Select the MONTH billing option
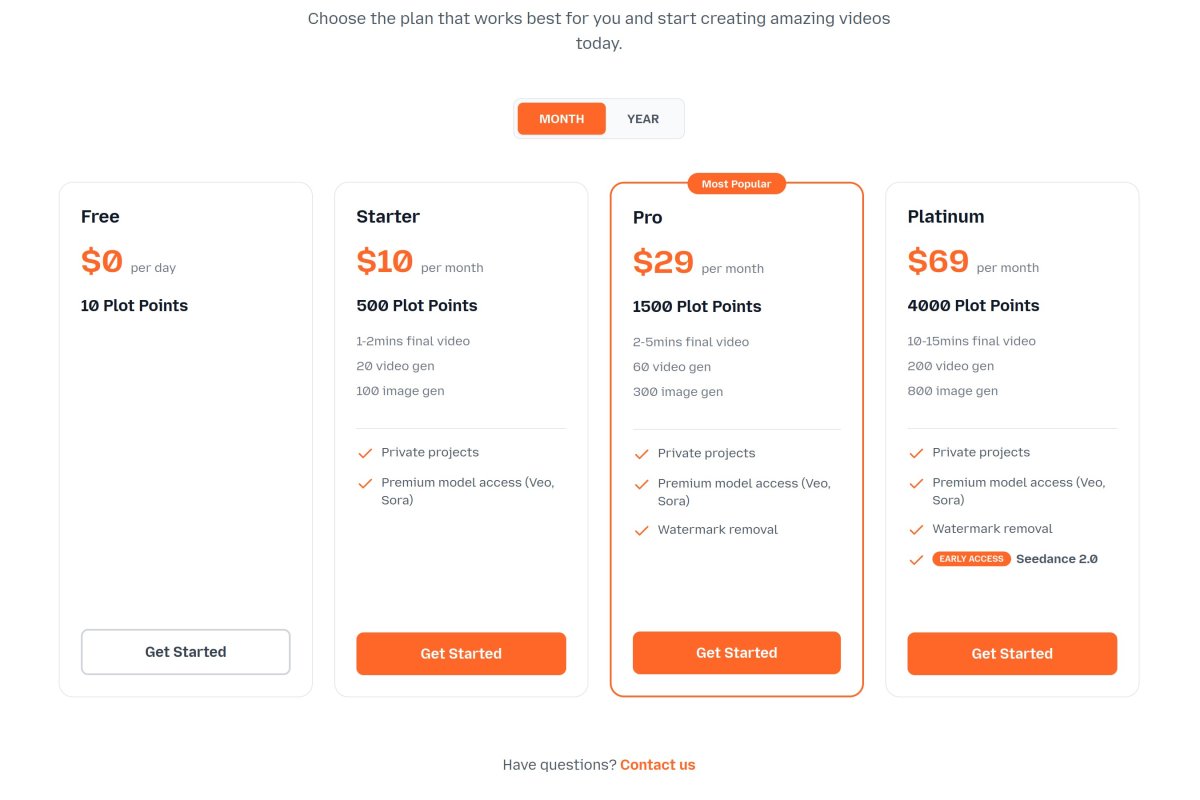This screenshot has height=800, width=1200. pyautogui.click(x=561, y=119)
